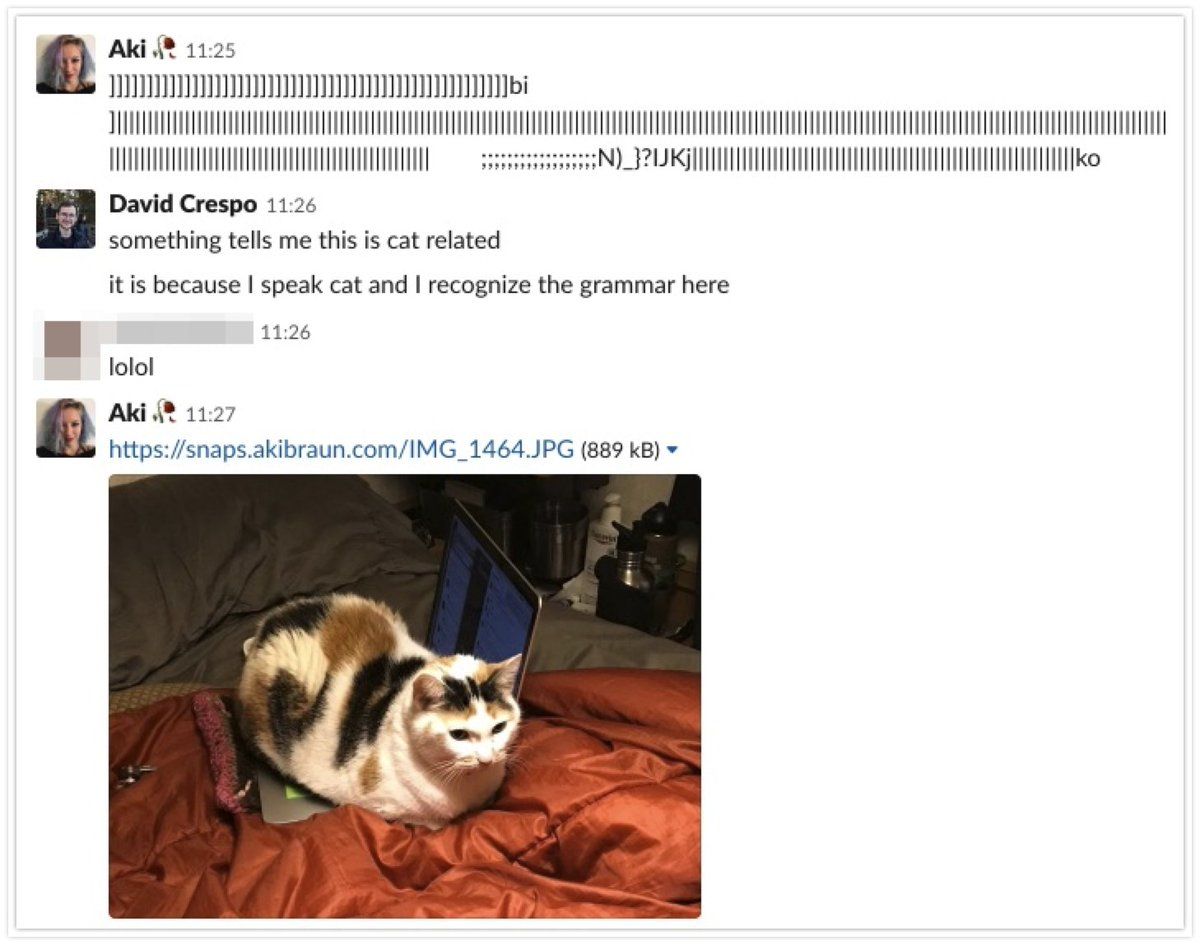
Task: Select the "I speak cat" message line
Action: point(419,285)
